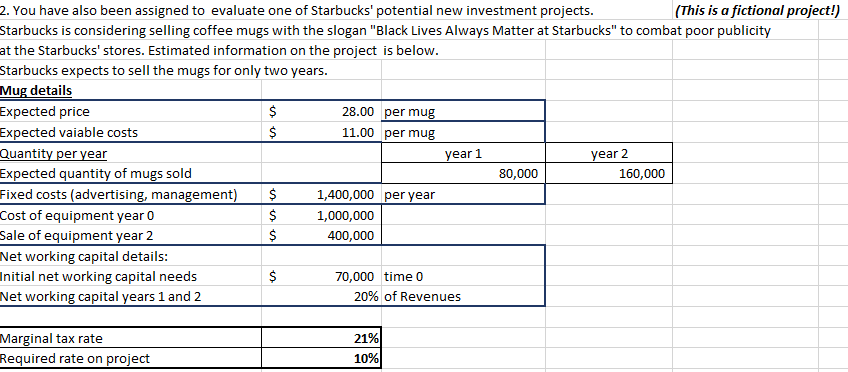This screenshot has height=372, width=848.
Task: Click "Required rate on project" label cell
Action: coord(131,358)
